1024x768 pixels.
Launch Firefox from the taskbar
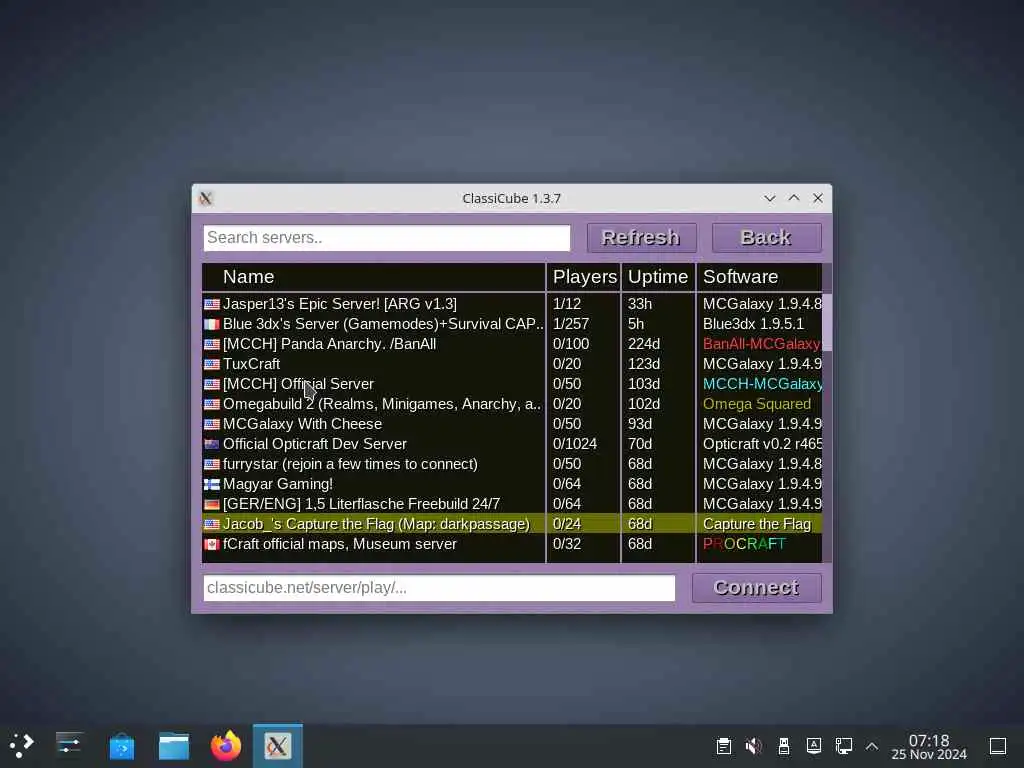(x=226, y=746)
